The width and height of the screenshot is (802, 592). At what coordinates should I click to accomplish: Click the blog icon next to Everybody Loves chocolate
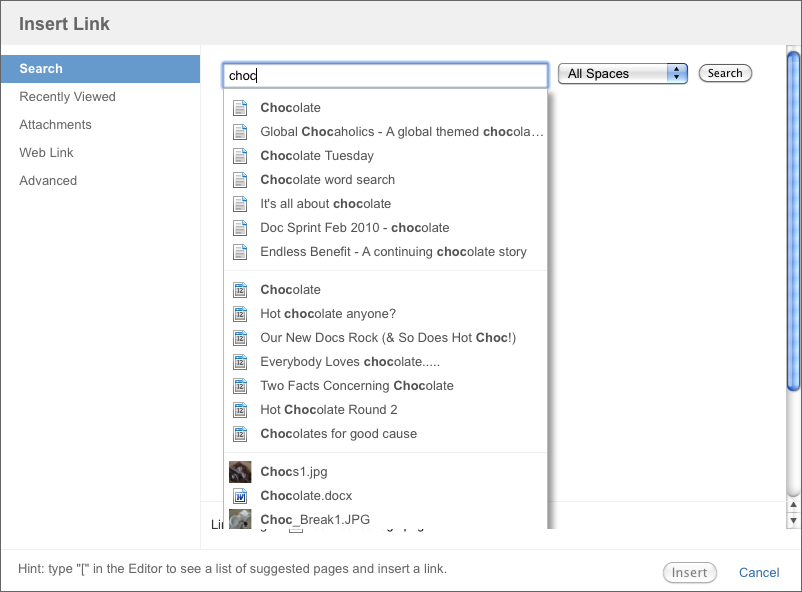pyautogui.click(x=240, y=362)
